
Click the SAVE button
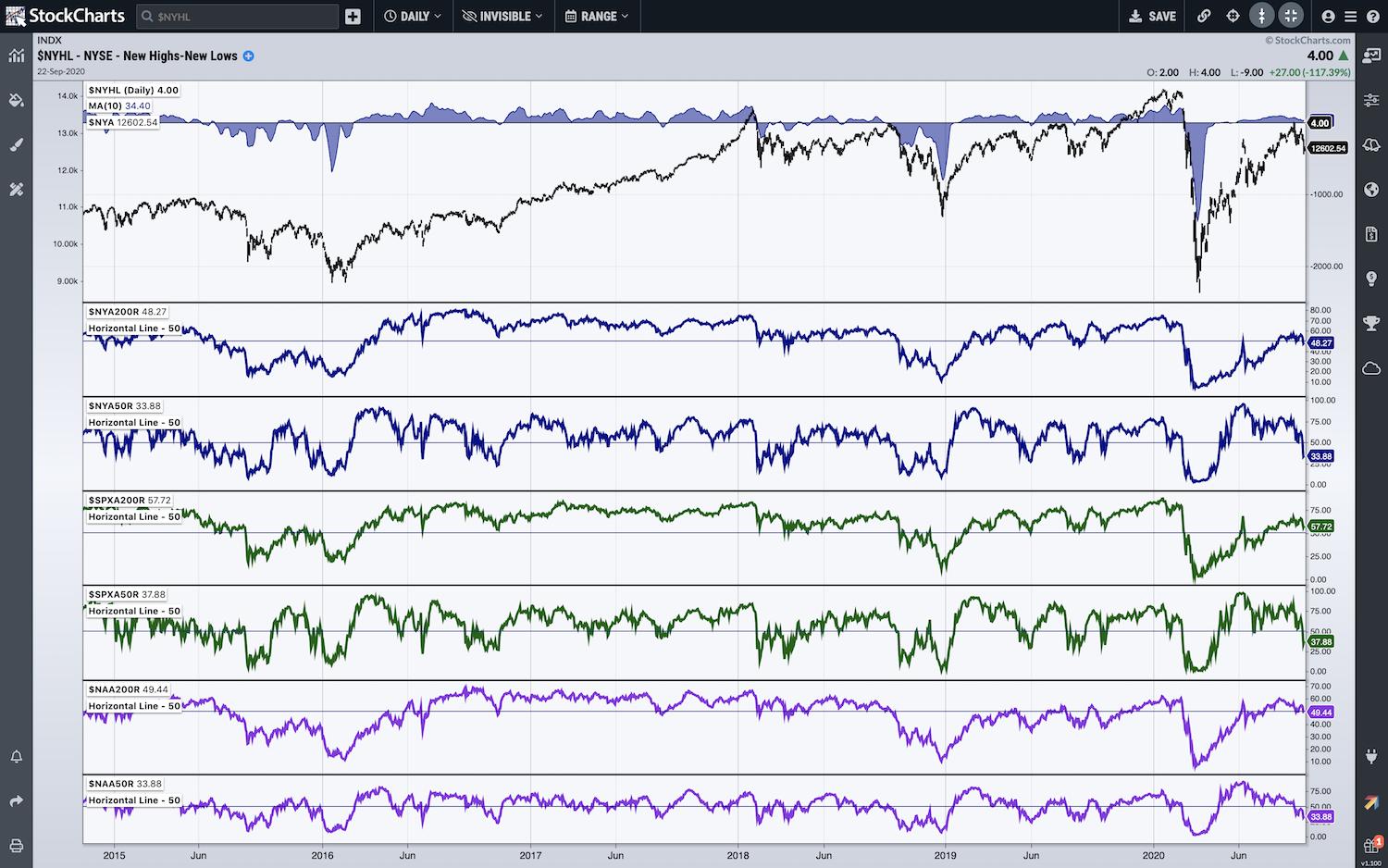click(x=1153, y=16)
